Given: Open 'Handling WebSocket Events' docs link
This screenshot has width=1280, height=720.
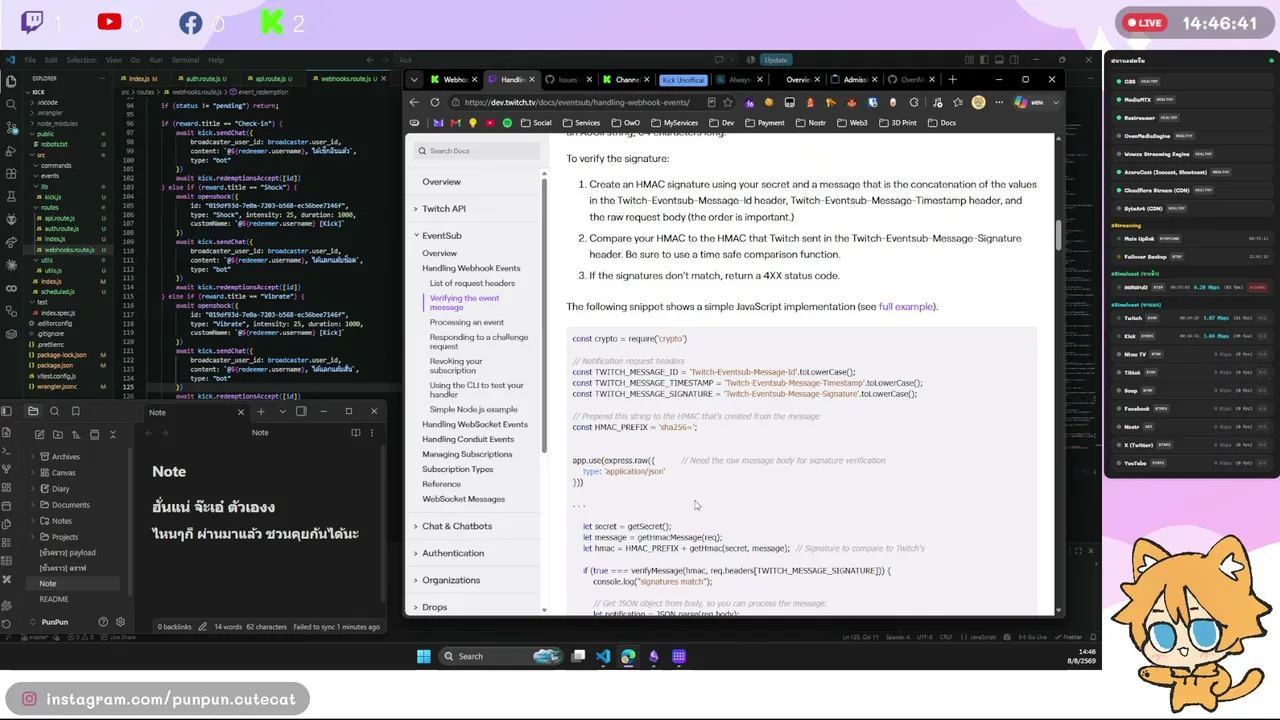Looking at the screenshot, I should (475, 424).
